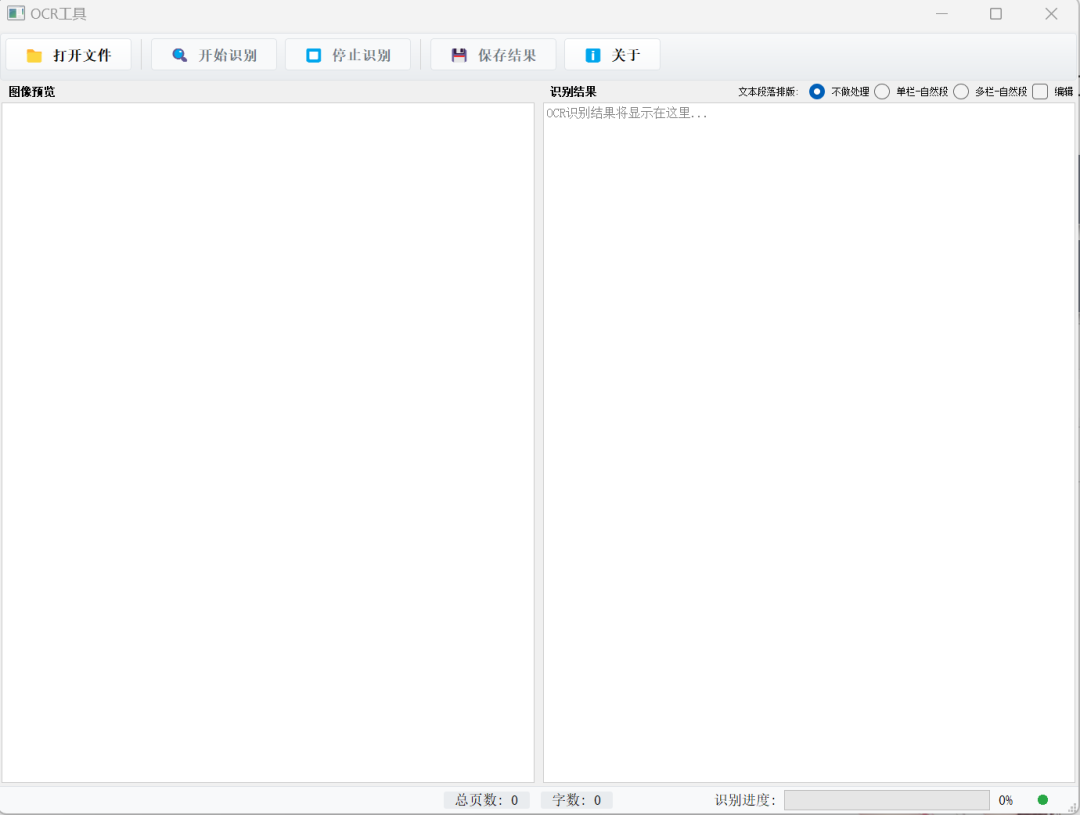This screenshot has height=815, width=1080.
Task: Click the green status indicator dot
Action: [1043, 800]
